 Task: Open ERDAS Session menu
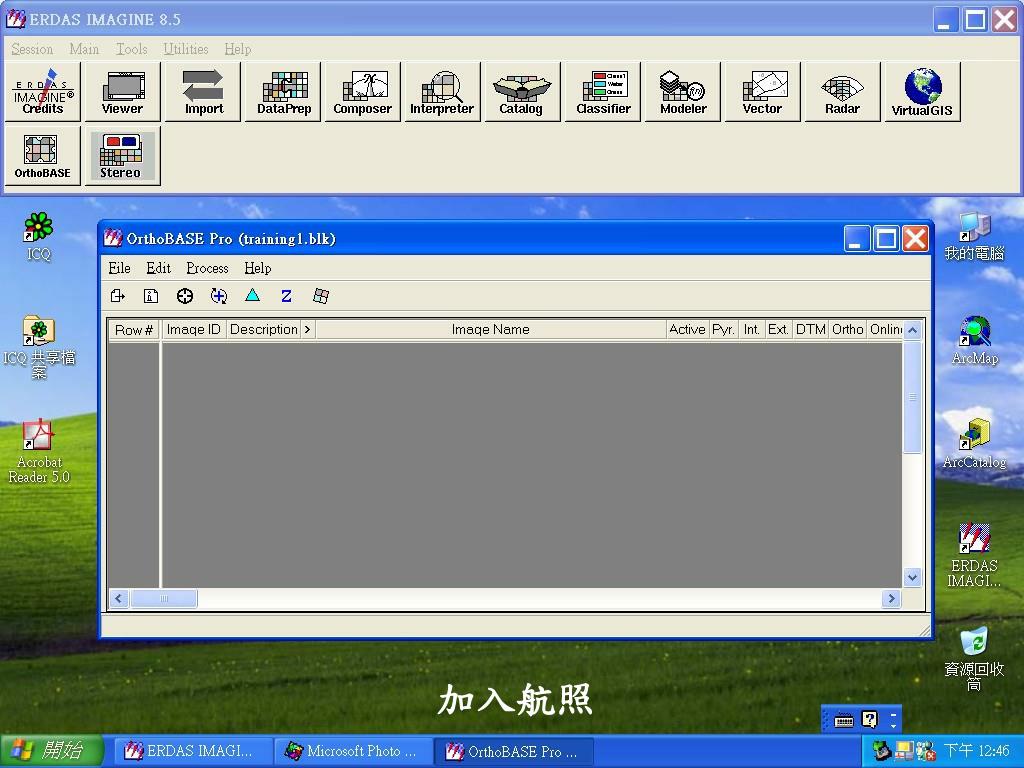coord(32,49)
